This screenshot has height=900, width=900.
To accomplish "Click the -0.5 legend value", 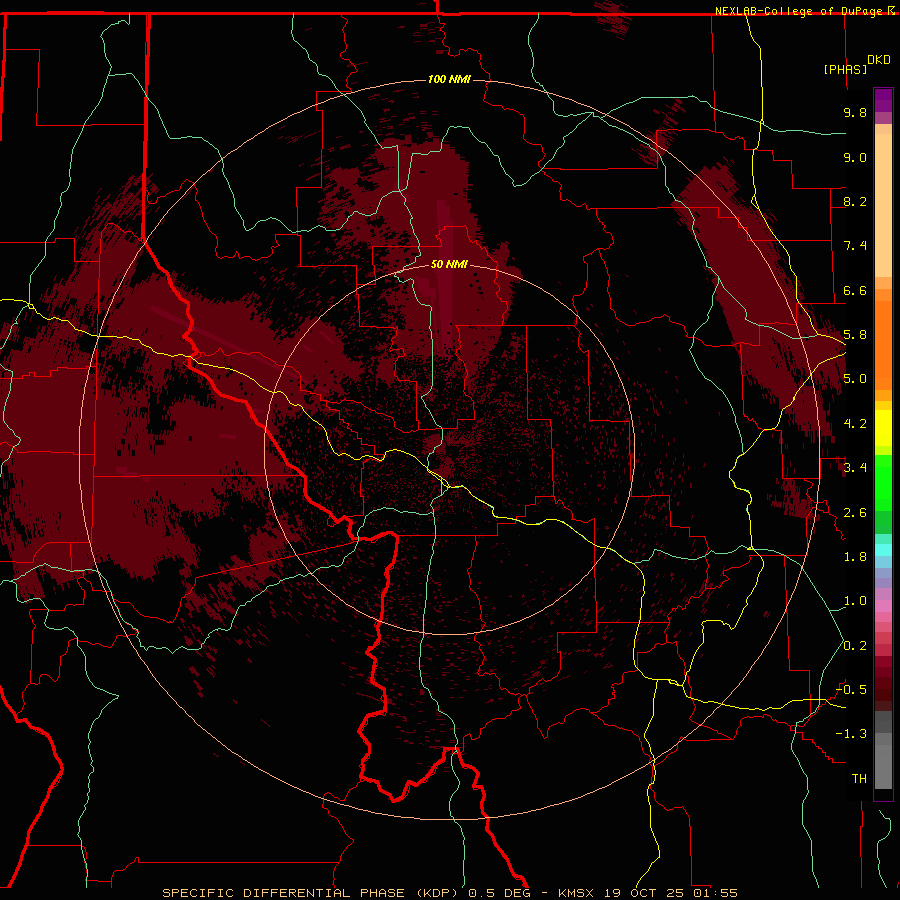I will 851,690.
